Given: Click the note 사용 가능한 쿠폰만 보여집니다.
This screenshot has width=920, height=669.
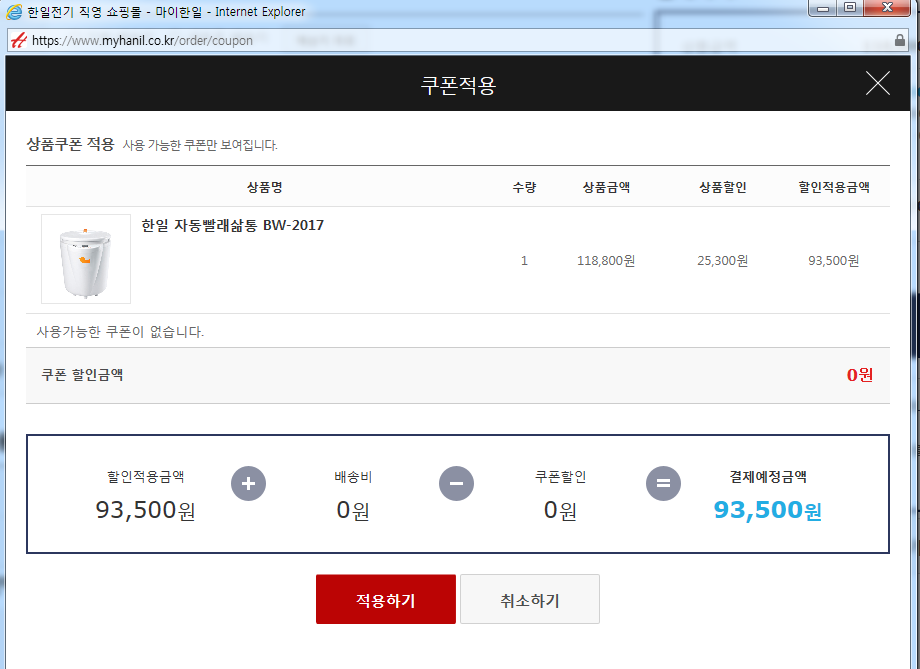Looking at the screenshot, I should tap(200, 145).
